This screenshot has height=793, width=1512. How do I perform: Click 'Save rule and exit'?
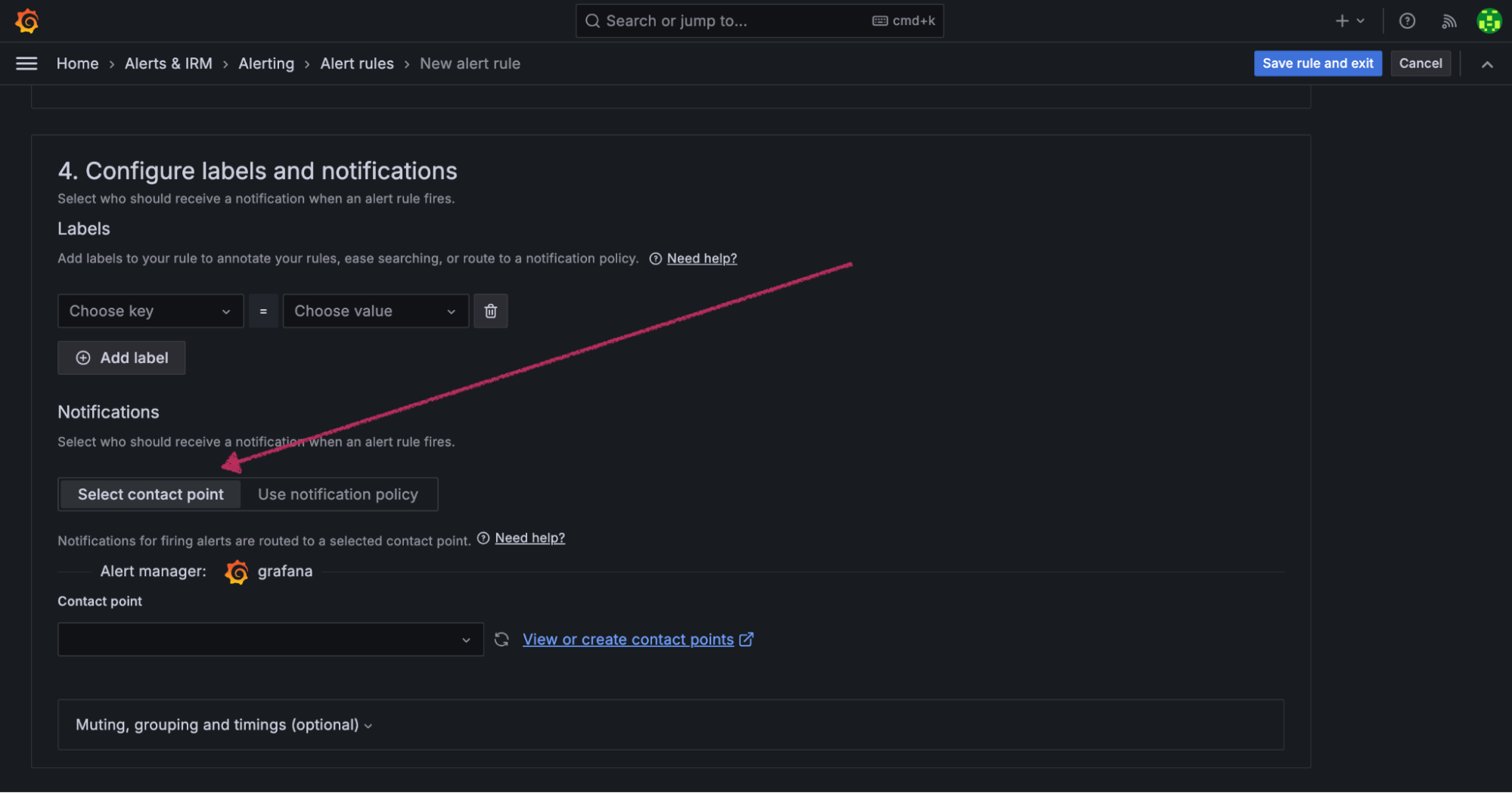pos(1318,64)
